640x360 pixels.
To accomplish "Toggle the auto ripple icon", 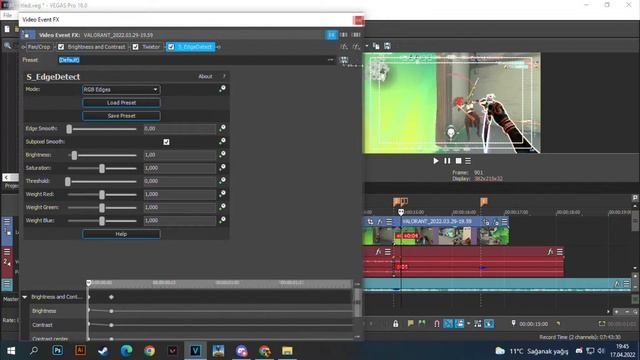I will click(460, 324).
